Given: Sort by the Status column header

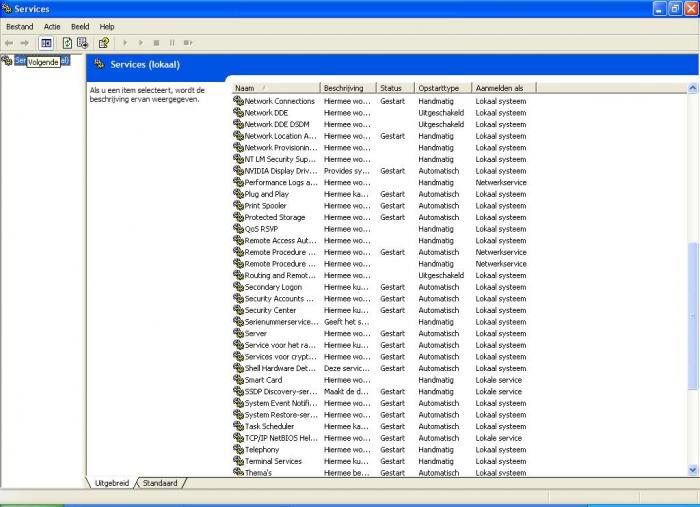Looking at the screenshot, I should (x=396, y=88).
